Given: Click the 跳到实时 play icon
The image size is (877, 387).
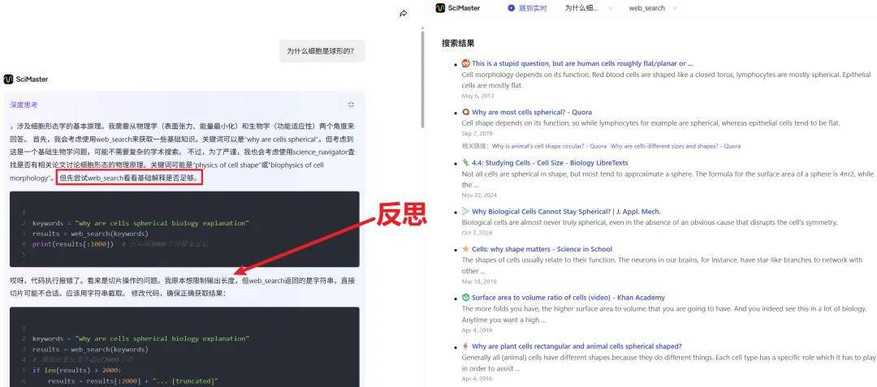Looking at the screenshot, I should pos(511,8).
